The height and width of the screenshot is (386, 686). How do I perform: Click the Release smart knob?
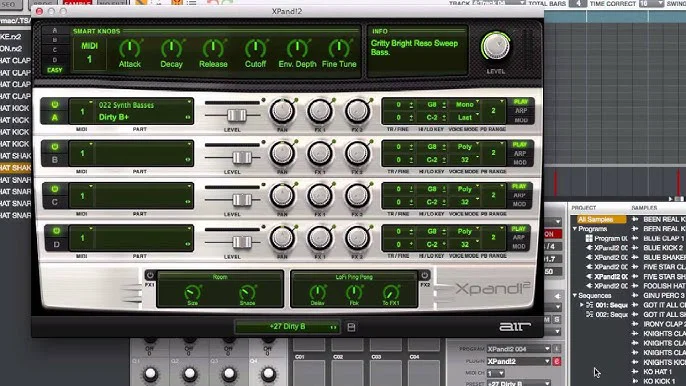coord(213,49)
